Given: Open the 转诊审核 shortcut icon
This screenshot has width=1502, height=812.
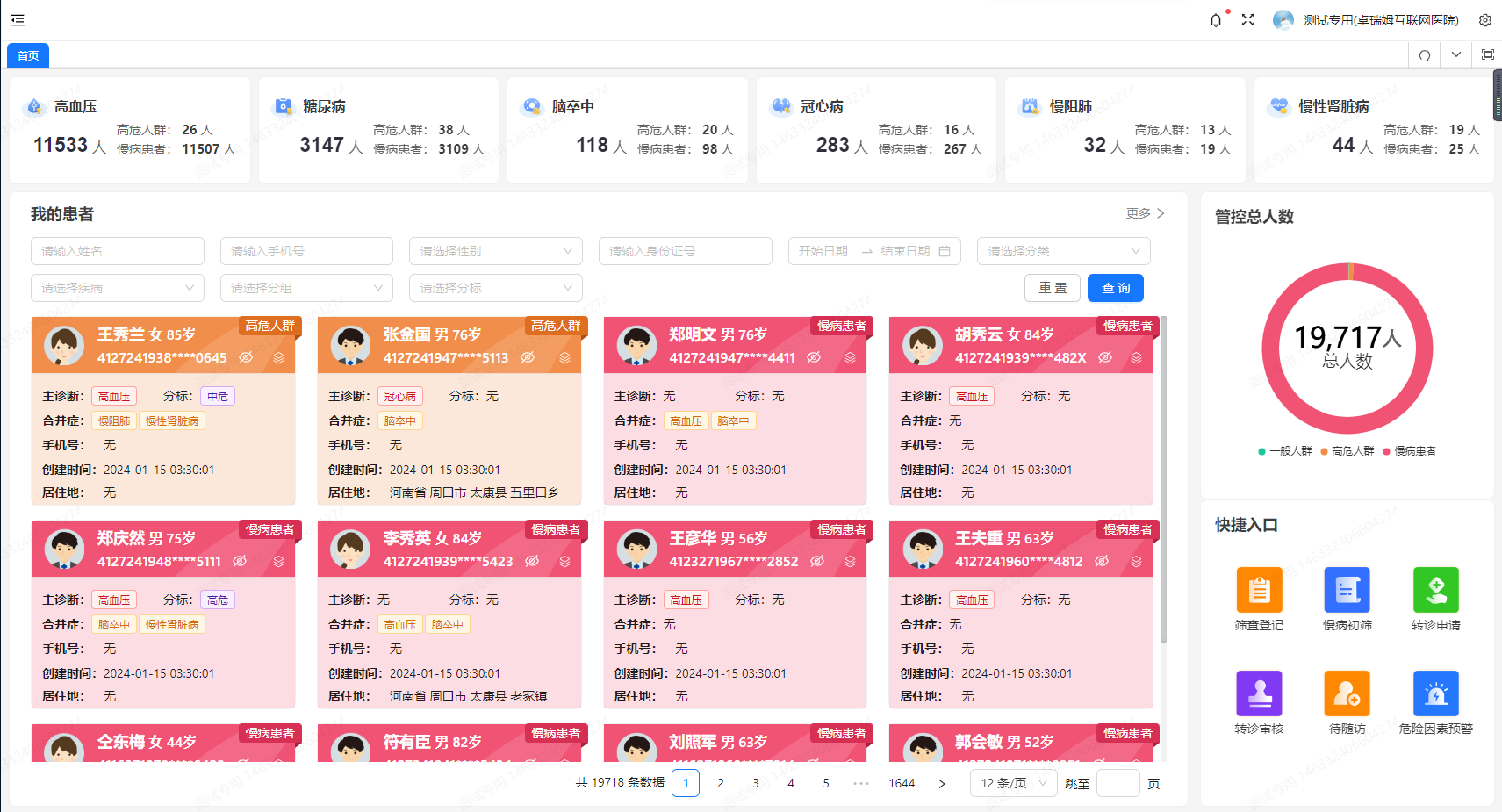Looking at the screenshot, I should point(1259,693).
